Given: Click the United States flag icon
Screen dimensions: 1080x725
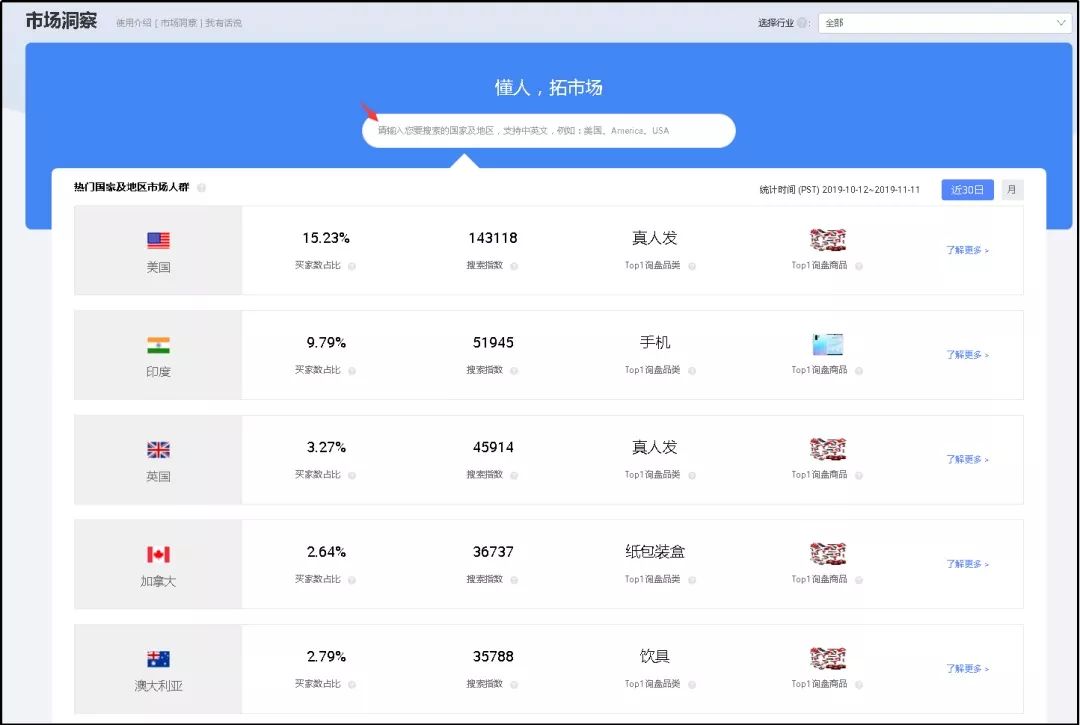Looking at the screenshot, I should tap(157, 238).
